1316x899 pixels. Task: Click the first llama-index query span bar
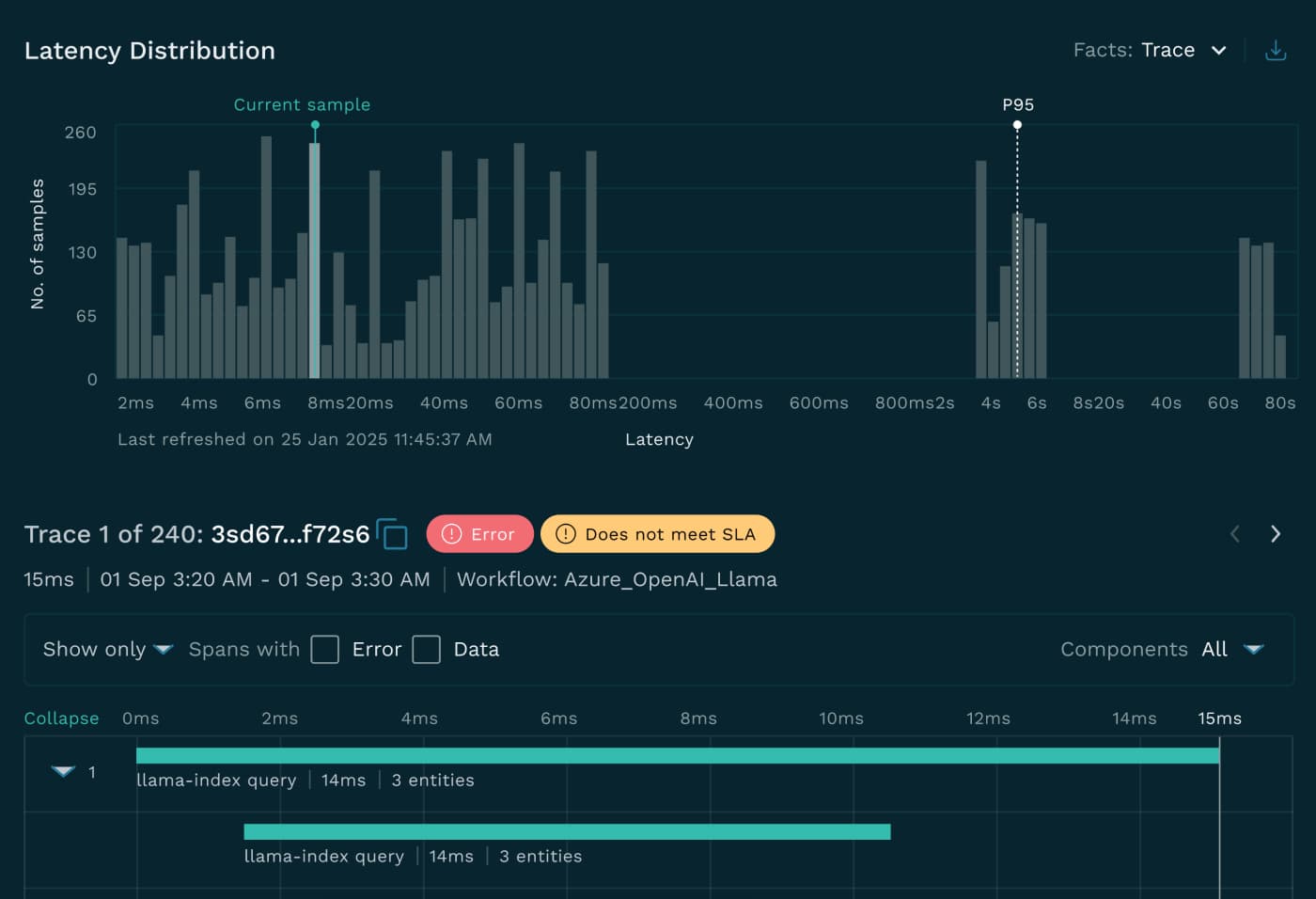point(677,752)
